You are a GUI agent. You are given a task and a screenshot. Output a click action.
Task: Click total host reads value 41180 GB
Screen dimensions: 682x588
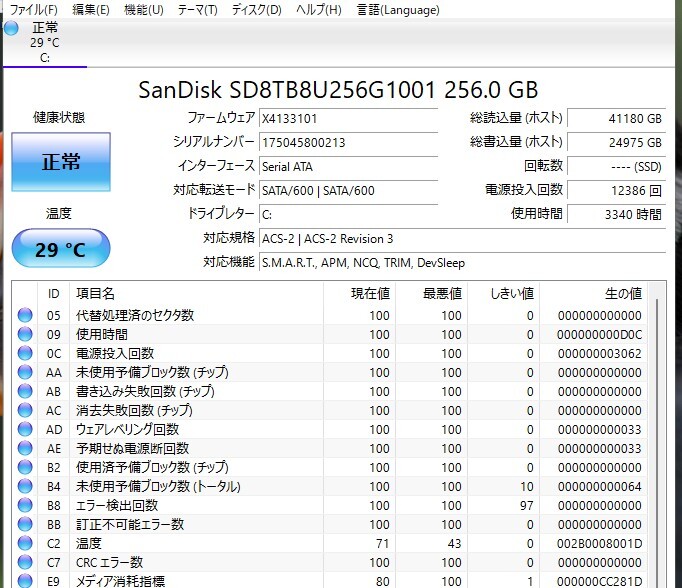click(616, 118)
